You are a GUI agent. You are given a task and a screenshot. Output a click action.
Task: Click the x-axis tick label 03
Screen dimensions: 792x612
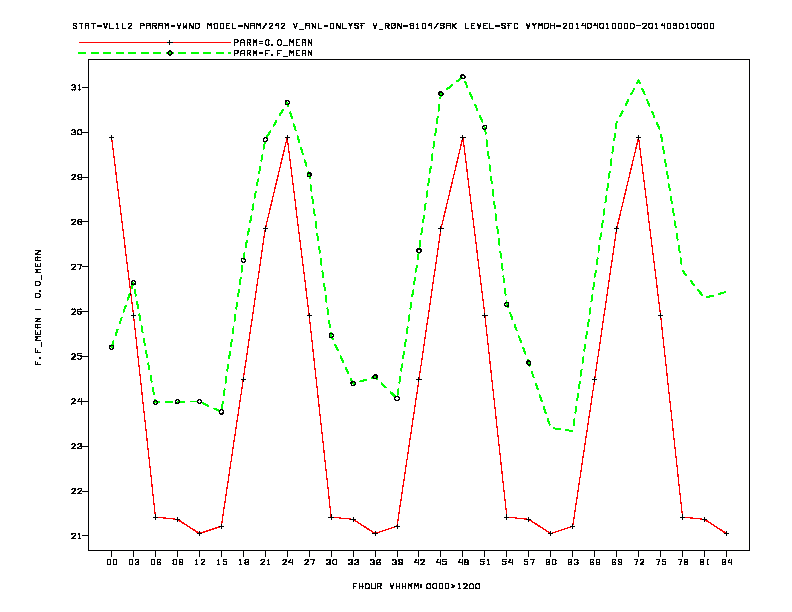(133, 562)
